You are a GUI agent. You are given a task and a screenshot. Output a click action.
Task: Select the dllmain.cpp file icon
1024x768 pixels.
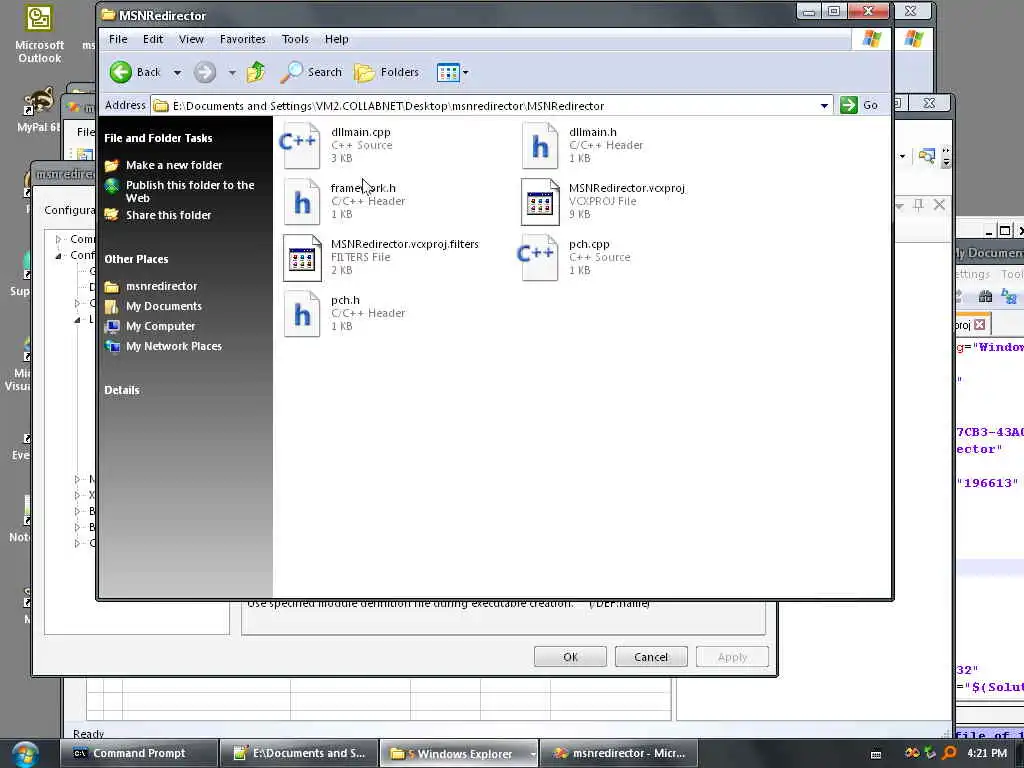point(300,145)
